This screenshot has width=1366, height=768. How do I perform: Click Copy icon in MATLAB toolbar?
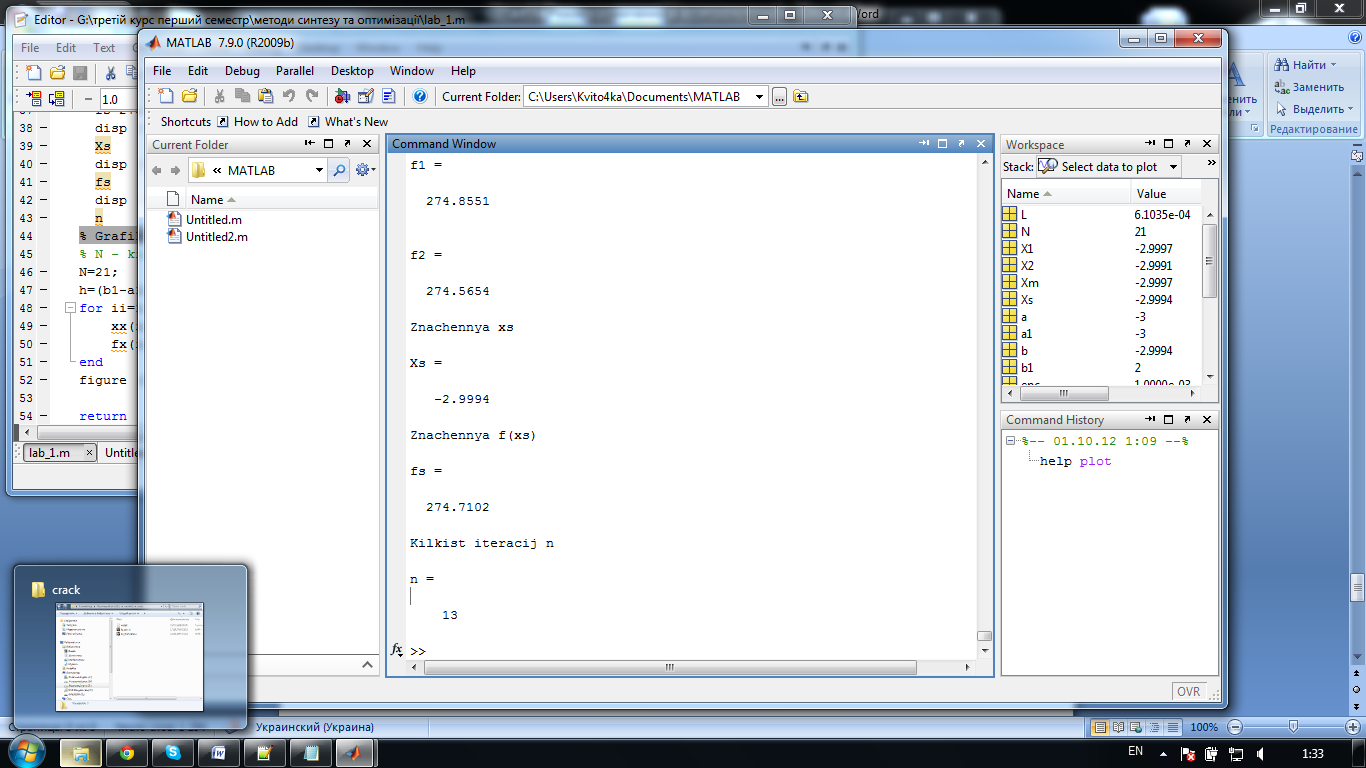point(242,96)
